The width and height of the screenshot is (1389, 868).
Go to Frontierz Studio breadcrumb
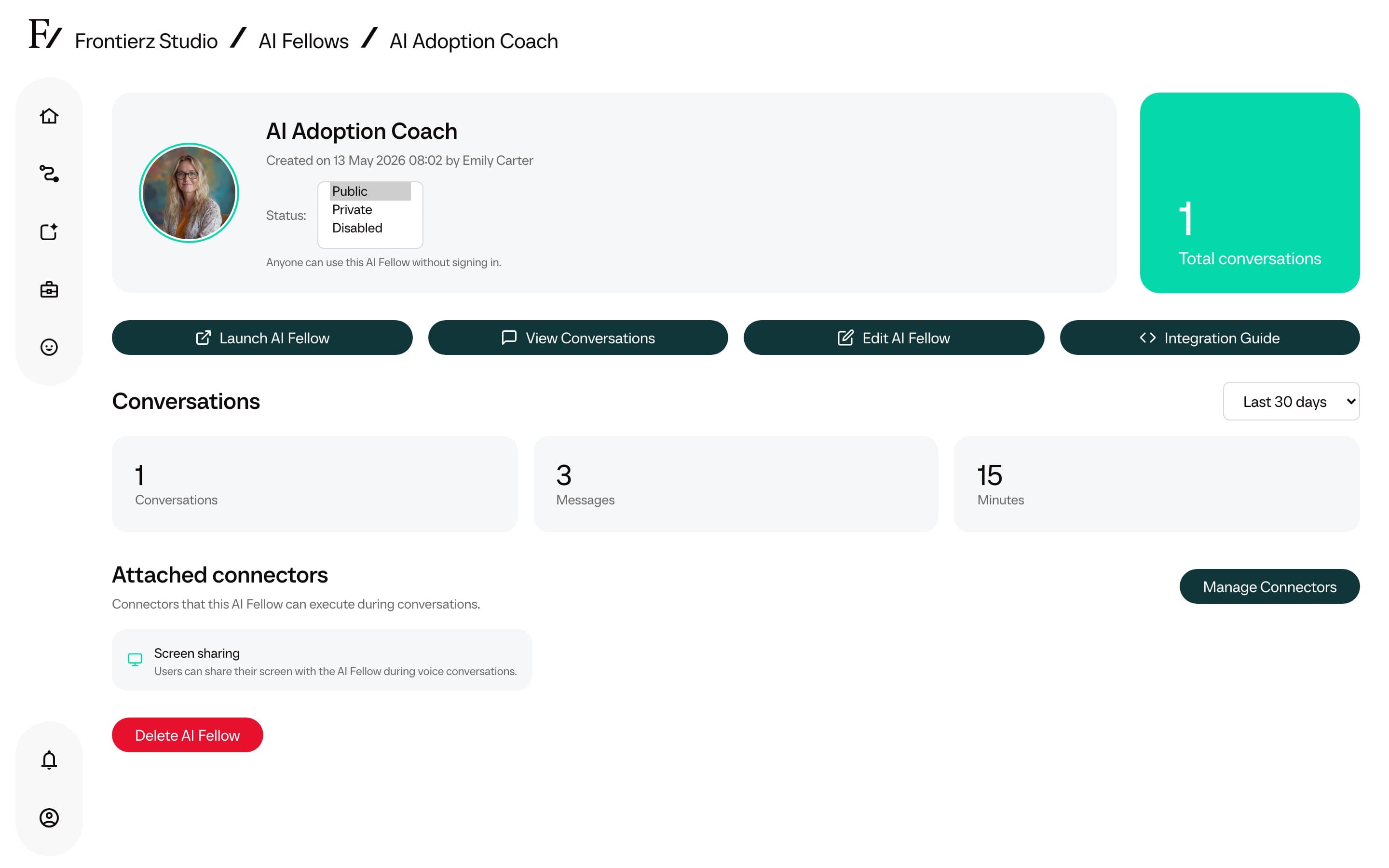pos(146,41)
